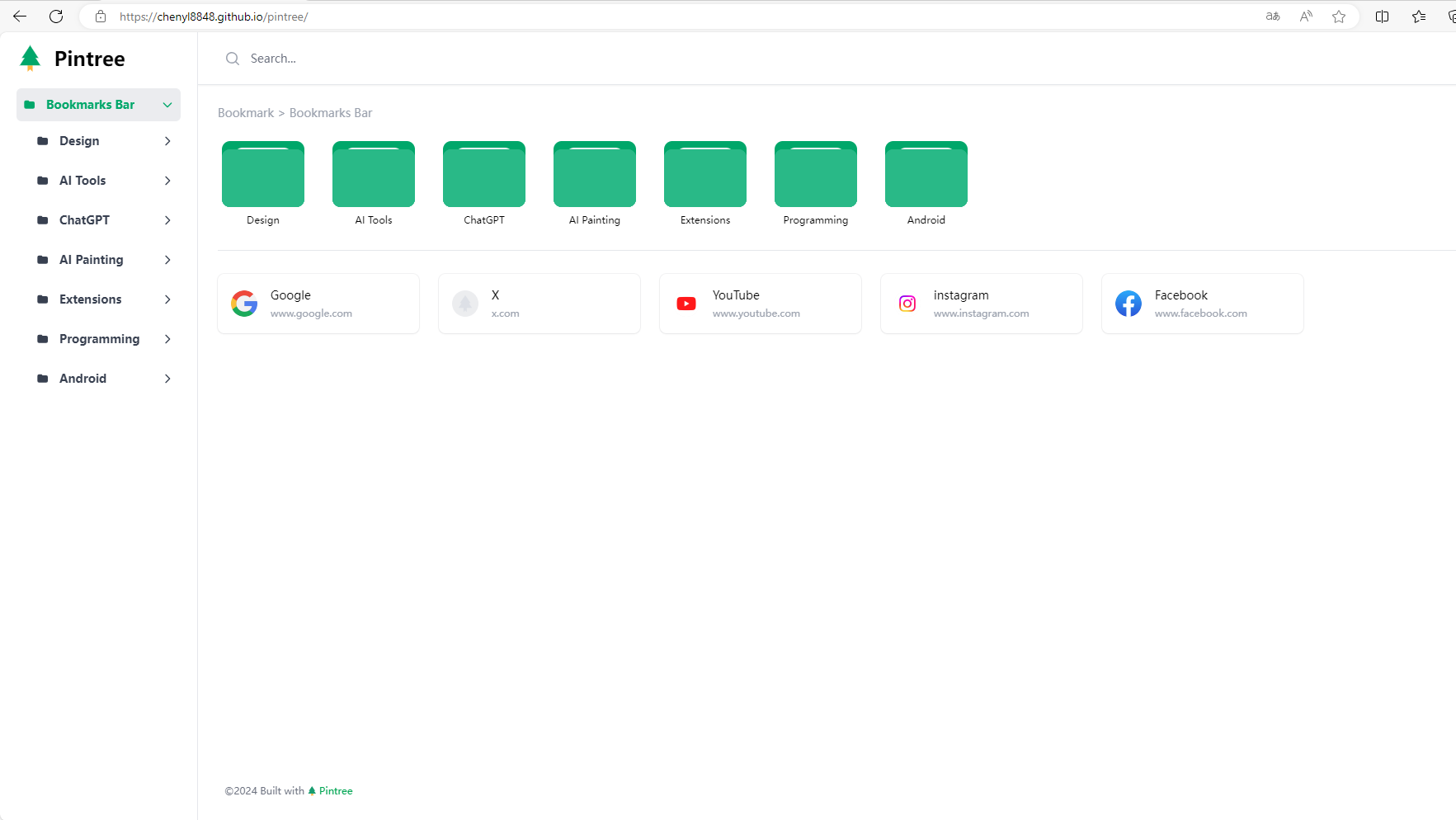The image size is (1456, 820).
Task: View site info via lock icon
Action: [101, 16]
